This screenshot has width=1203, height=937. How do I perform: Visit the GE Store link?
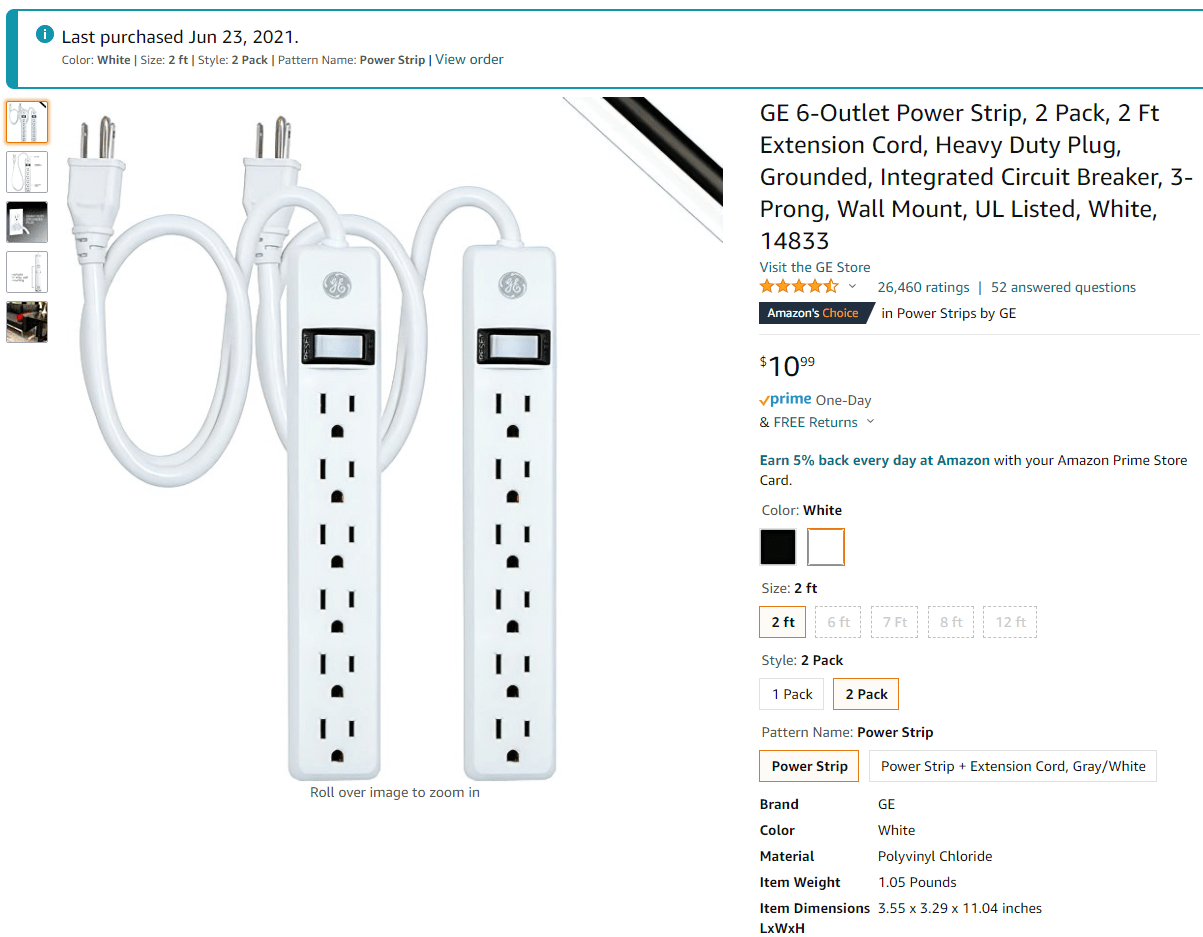click(x=815, y=267)
